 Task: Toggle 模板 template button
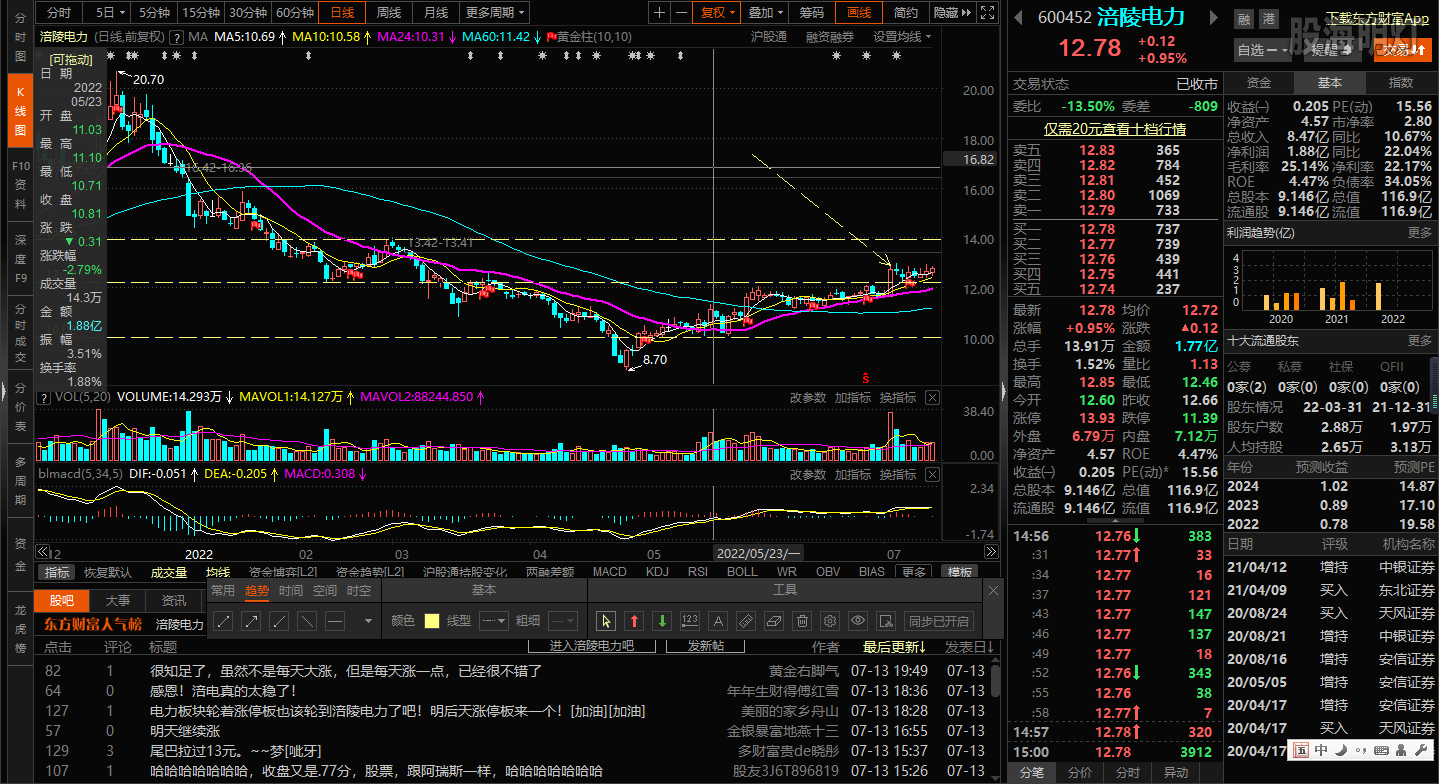[x=960, y=572]
